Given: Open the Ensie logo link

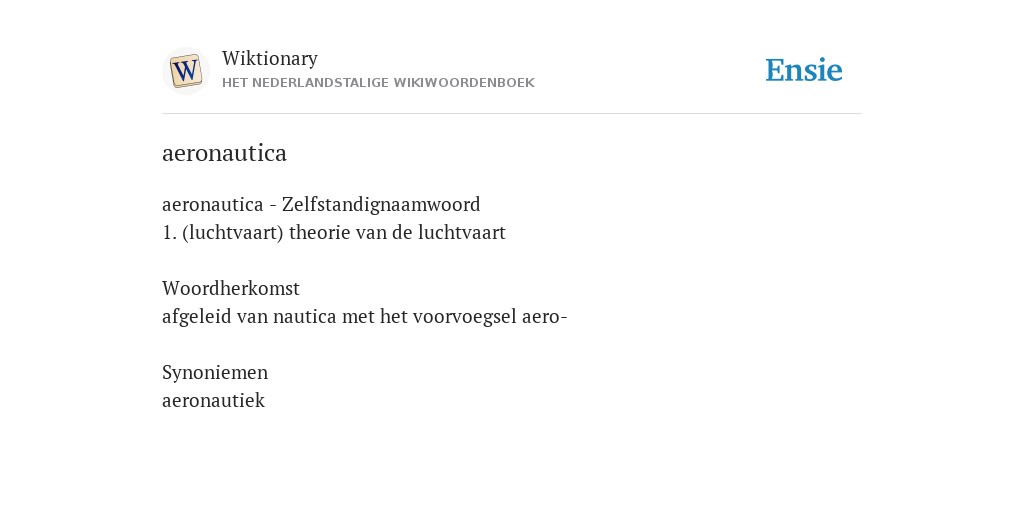Looking at the screenshot, I should point(804,70).
